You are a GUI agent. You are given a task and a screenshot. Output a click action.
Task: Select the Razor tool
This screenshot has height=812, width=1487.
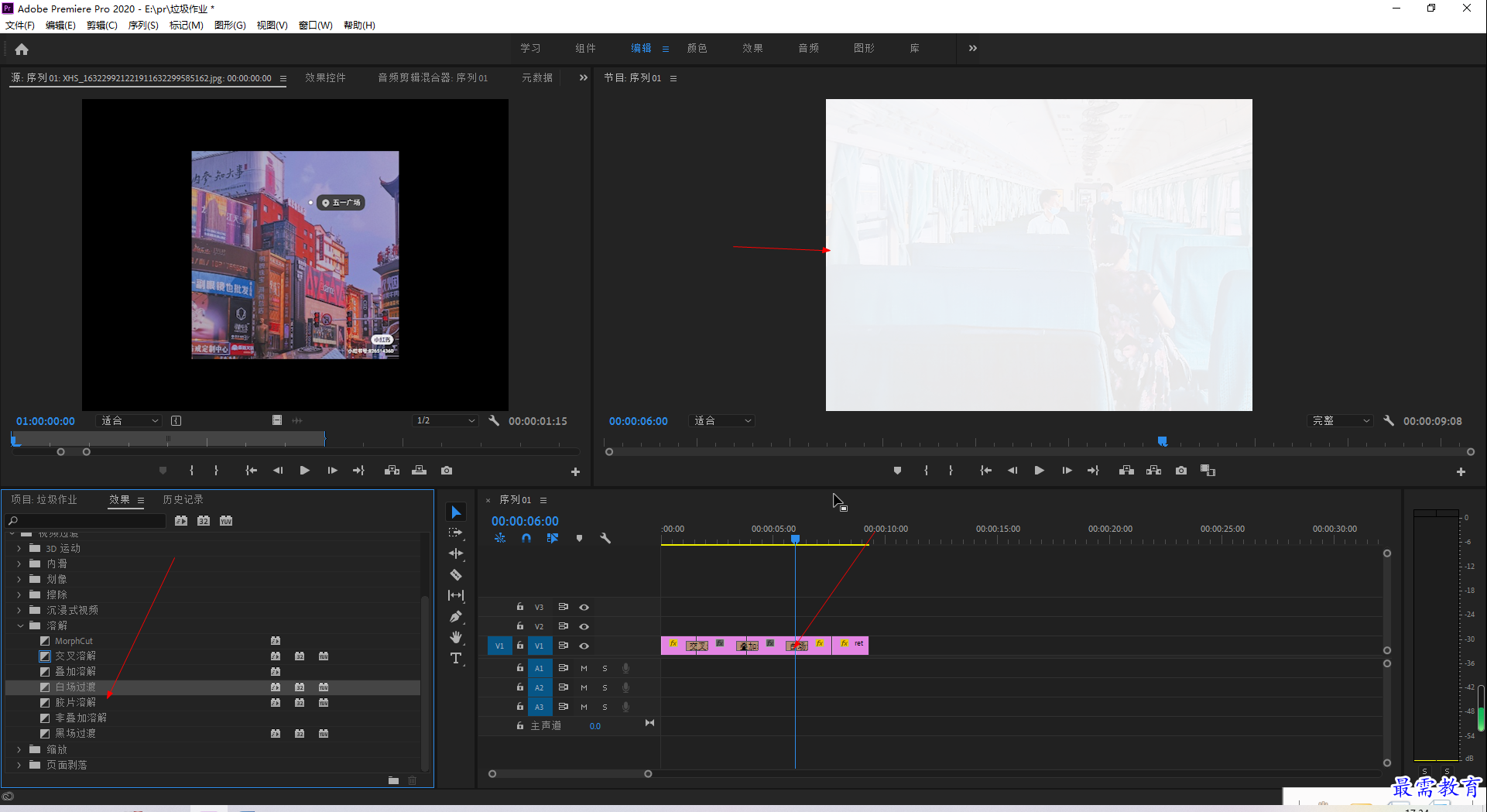[x=456, y=574]
